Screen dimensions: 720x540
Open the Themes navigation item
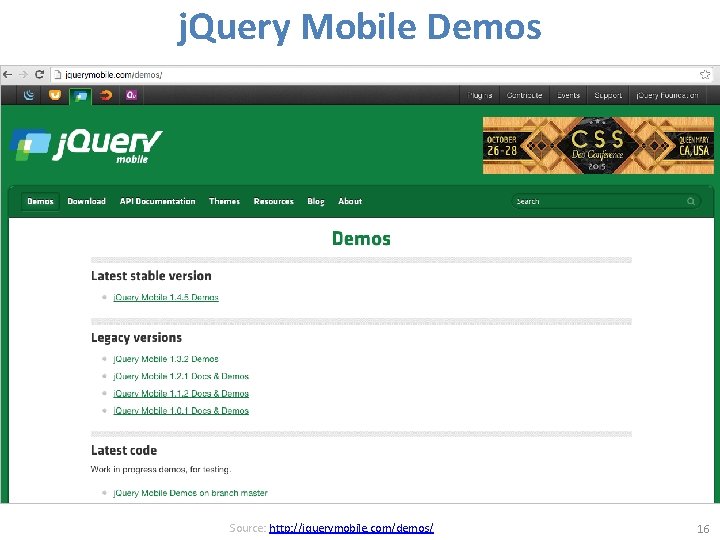tap(225, 201)
